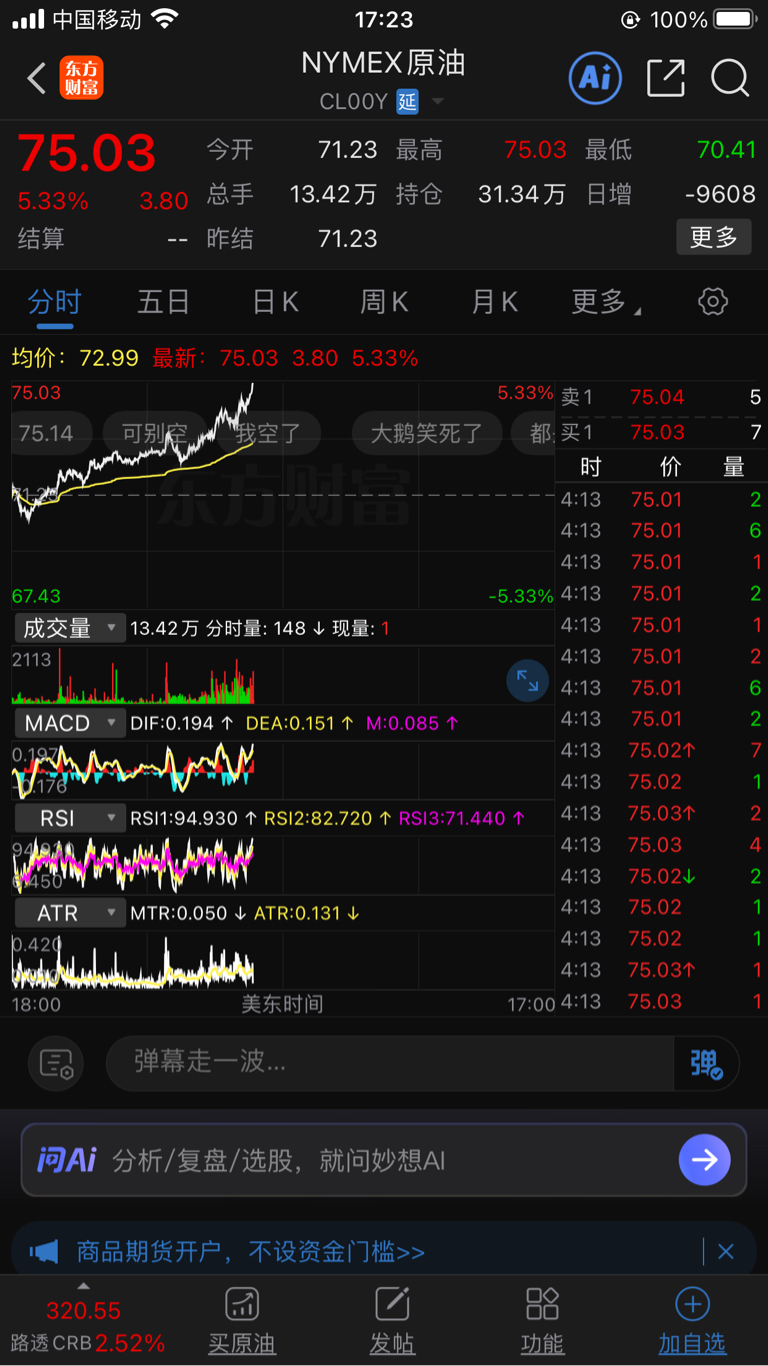The image size is (768, 1366).
Task: Tap the megaphone announcement icon
Action: click(x=44, y=1251)
